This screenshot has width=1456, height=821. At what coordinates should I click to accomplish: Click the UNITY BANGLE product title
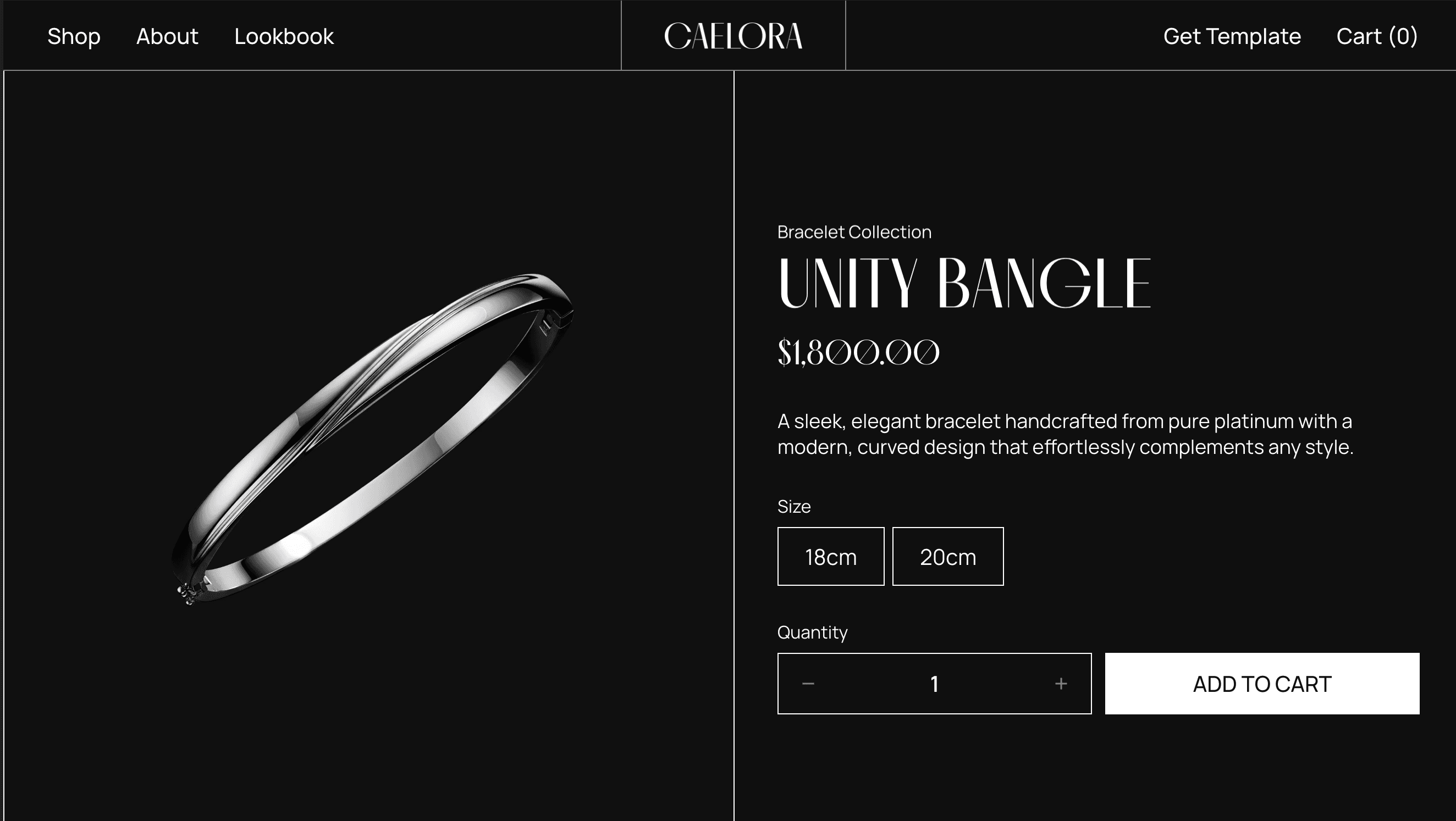(x=964, y=282)
